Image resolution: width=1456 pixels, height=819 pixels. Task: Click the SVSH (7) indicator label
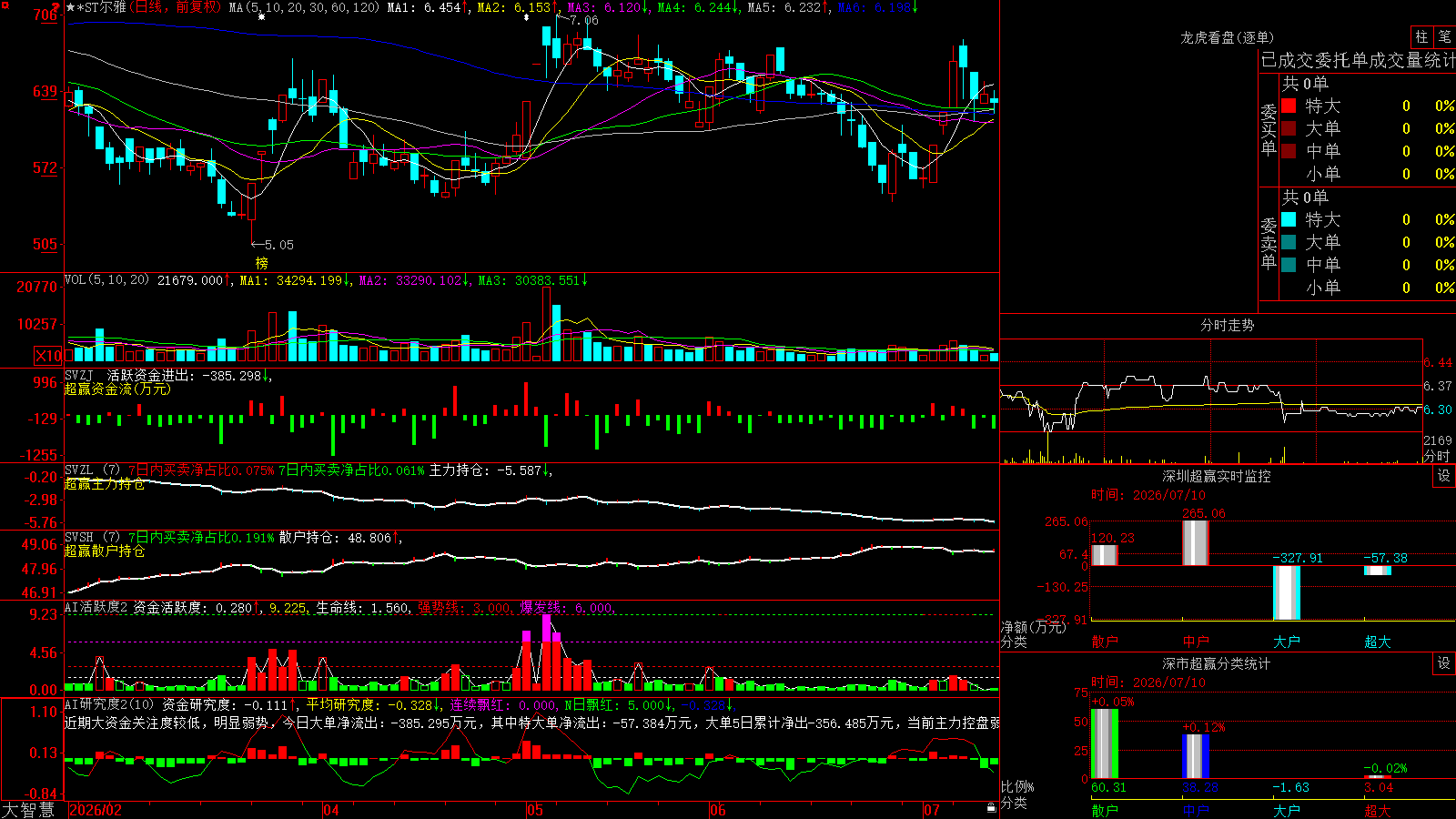[x=93, y=538]
